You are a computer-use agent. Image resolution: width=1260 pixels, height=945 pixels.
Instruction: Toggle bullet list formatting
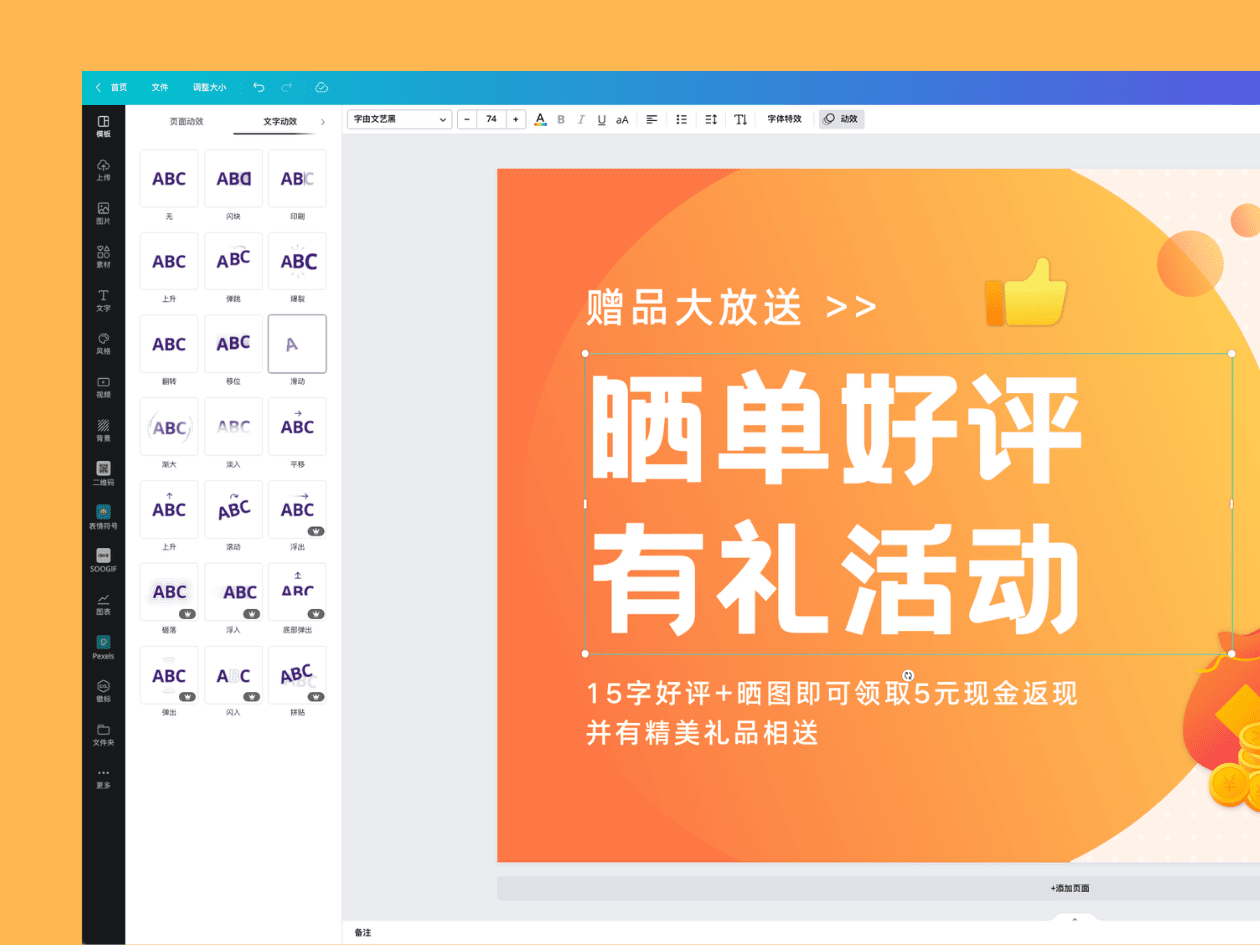(x=682, y=119)
